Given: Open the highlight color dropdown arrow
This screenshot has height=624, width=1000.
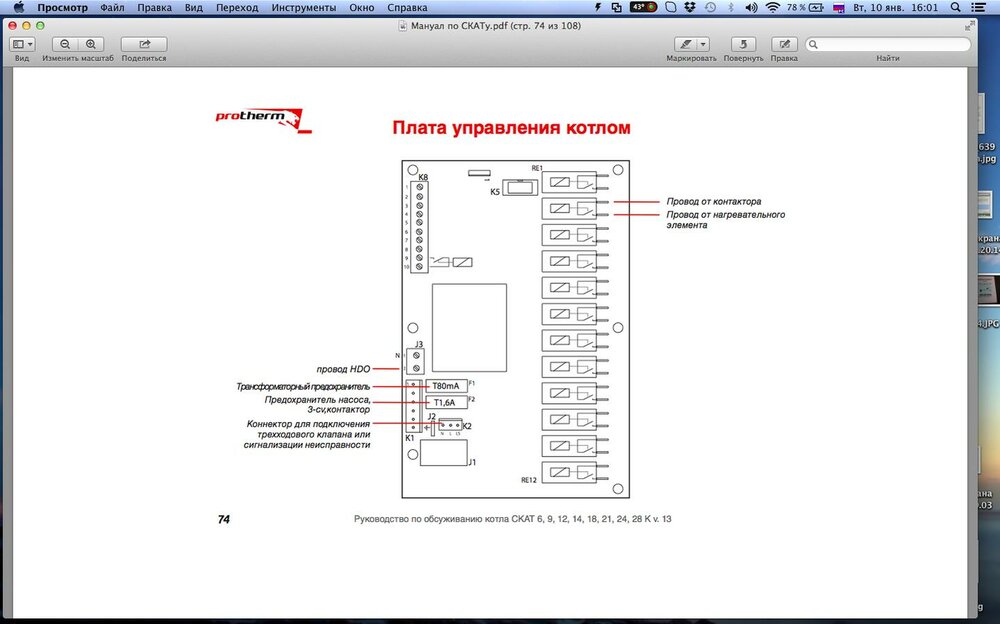Looking at the screenshot, I should tap(703, 44).
